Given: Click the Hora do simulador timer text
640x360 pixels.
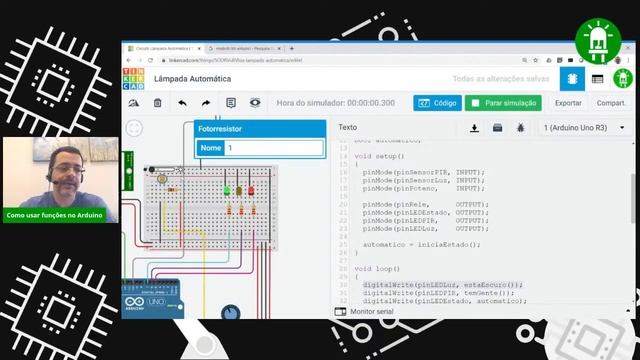Looking at the screenshot, I should (336, 103).
